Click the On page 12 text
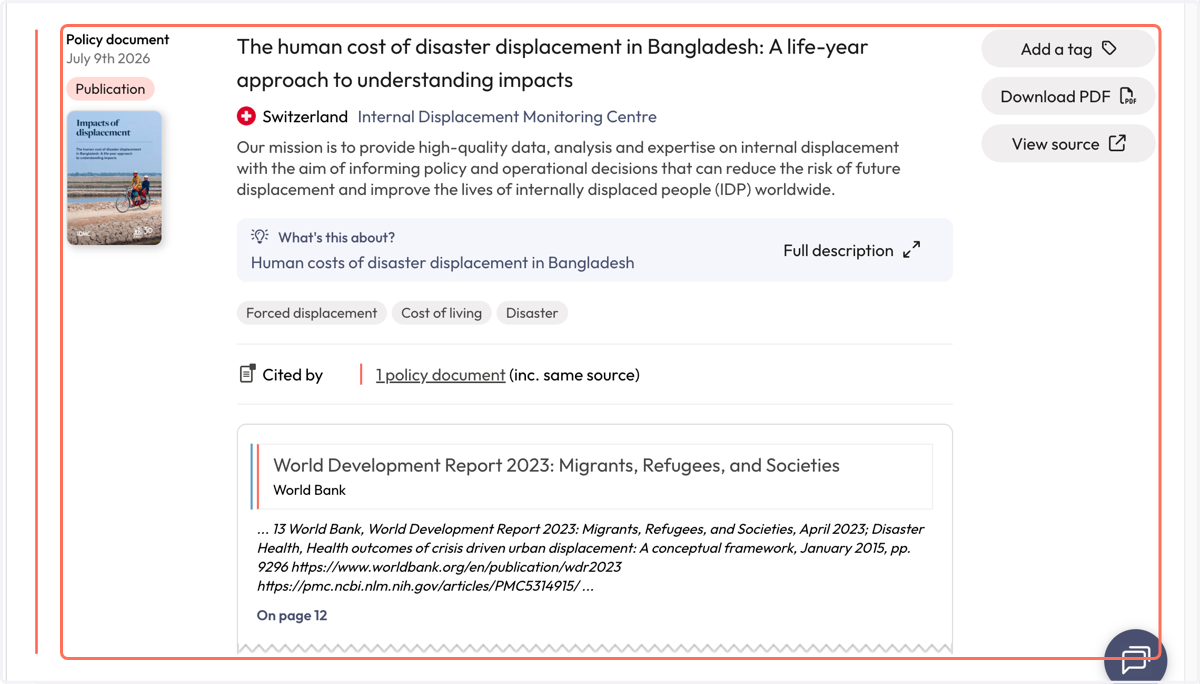 [x=292, y=615]
